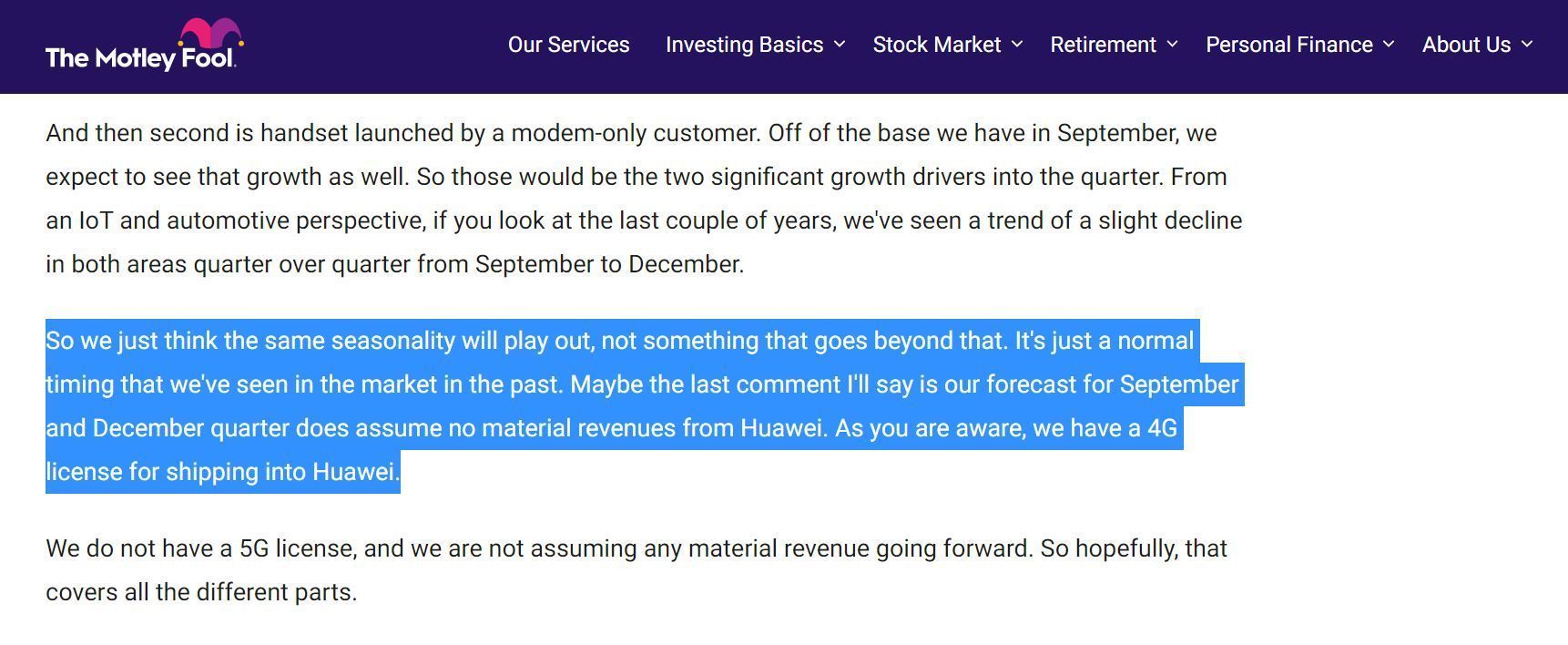Expand the Personal Finance chevron arrow

pos(1389,44)
